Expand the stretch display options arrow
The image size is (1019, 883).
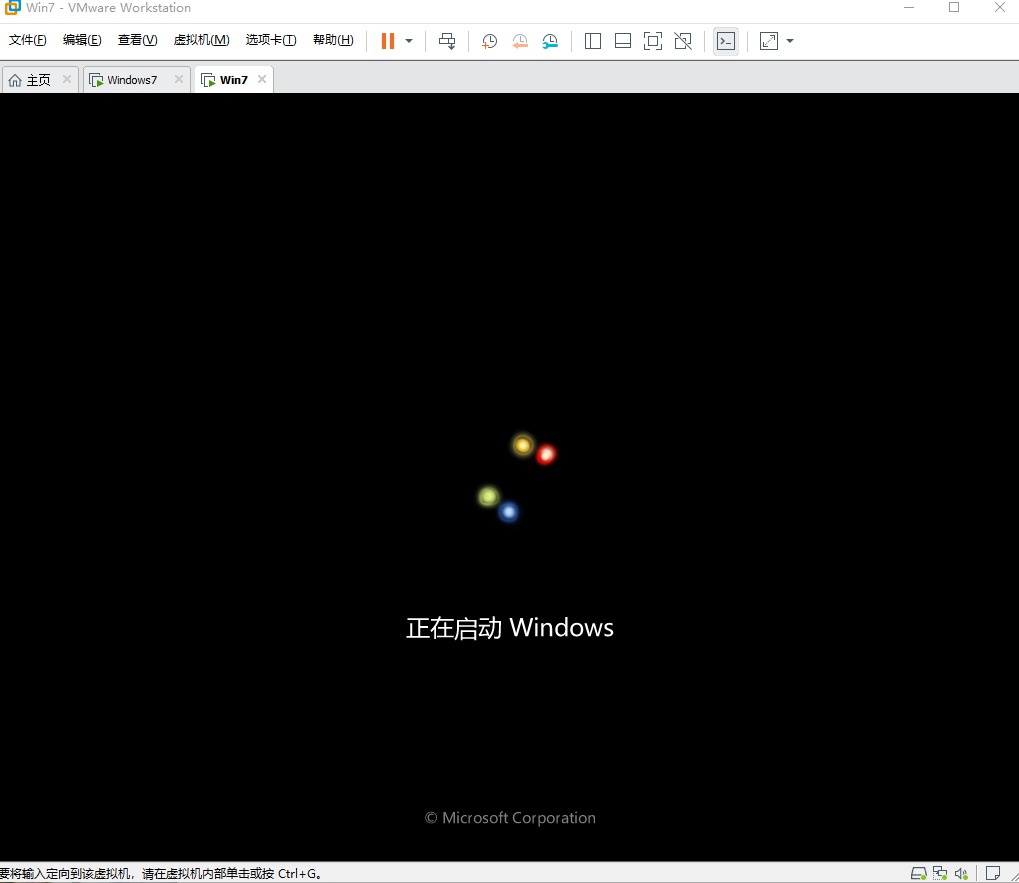[790, 41]
